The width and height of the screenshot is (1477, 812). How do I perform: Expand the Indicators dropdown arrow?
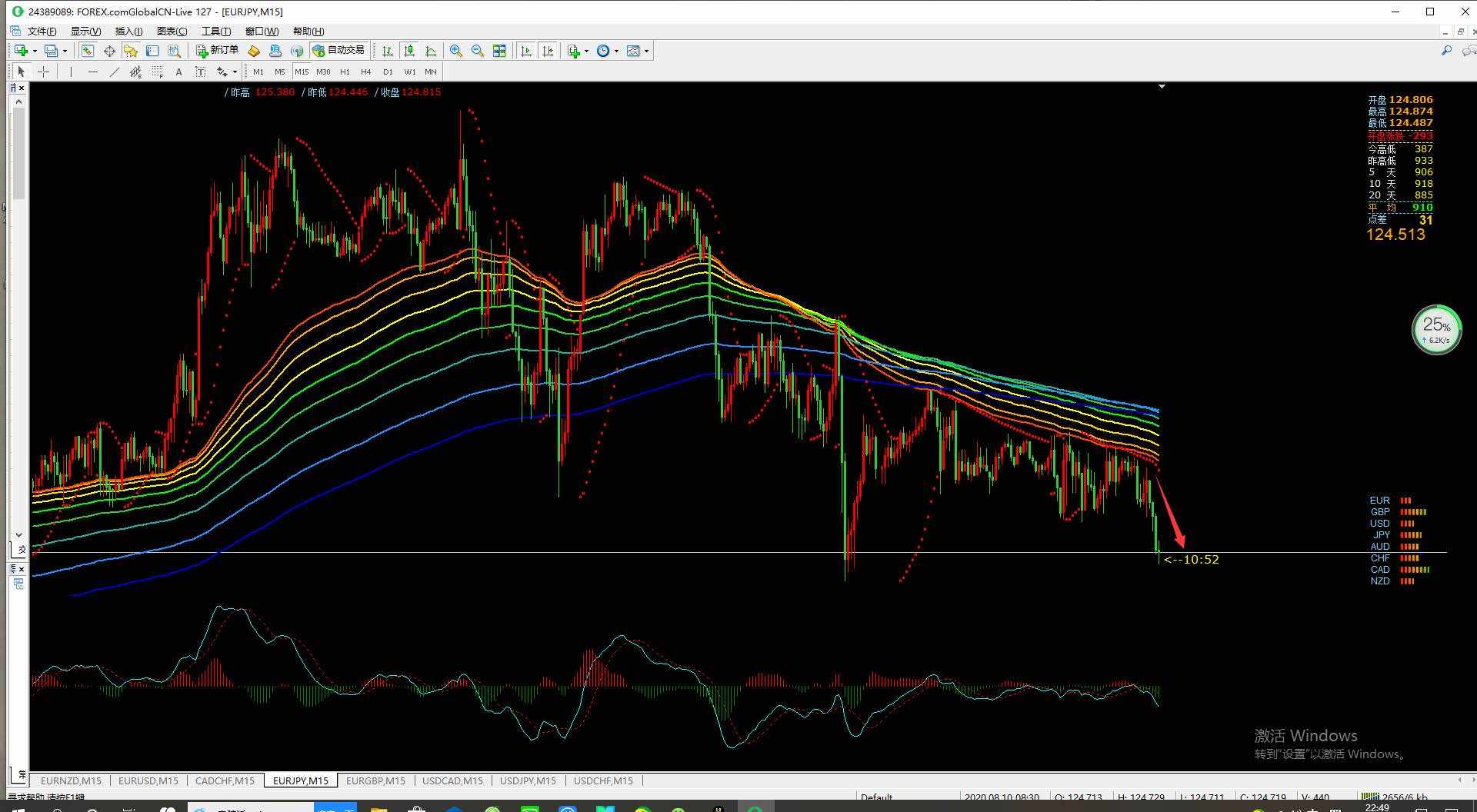(x=587, y=52)
